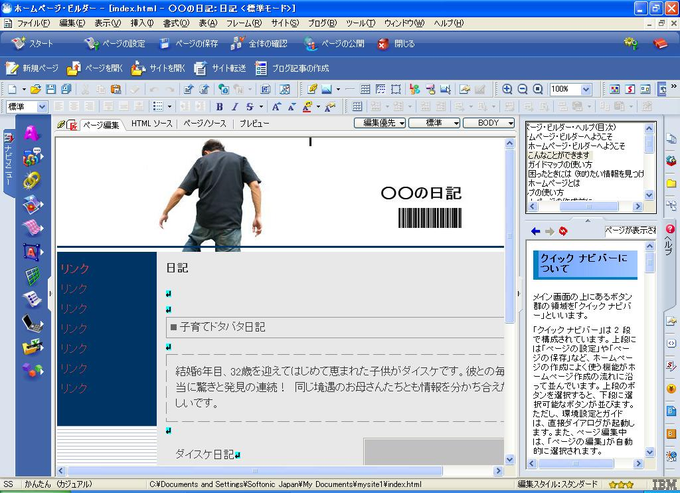Viewport: 680px width, 493px height.
Task: Click the increase font size icon
Action: pyautogui.click(x=276, y=107)
